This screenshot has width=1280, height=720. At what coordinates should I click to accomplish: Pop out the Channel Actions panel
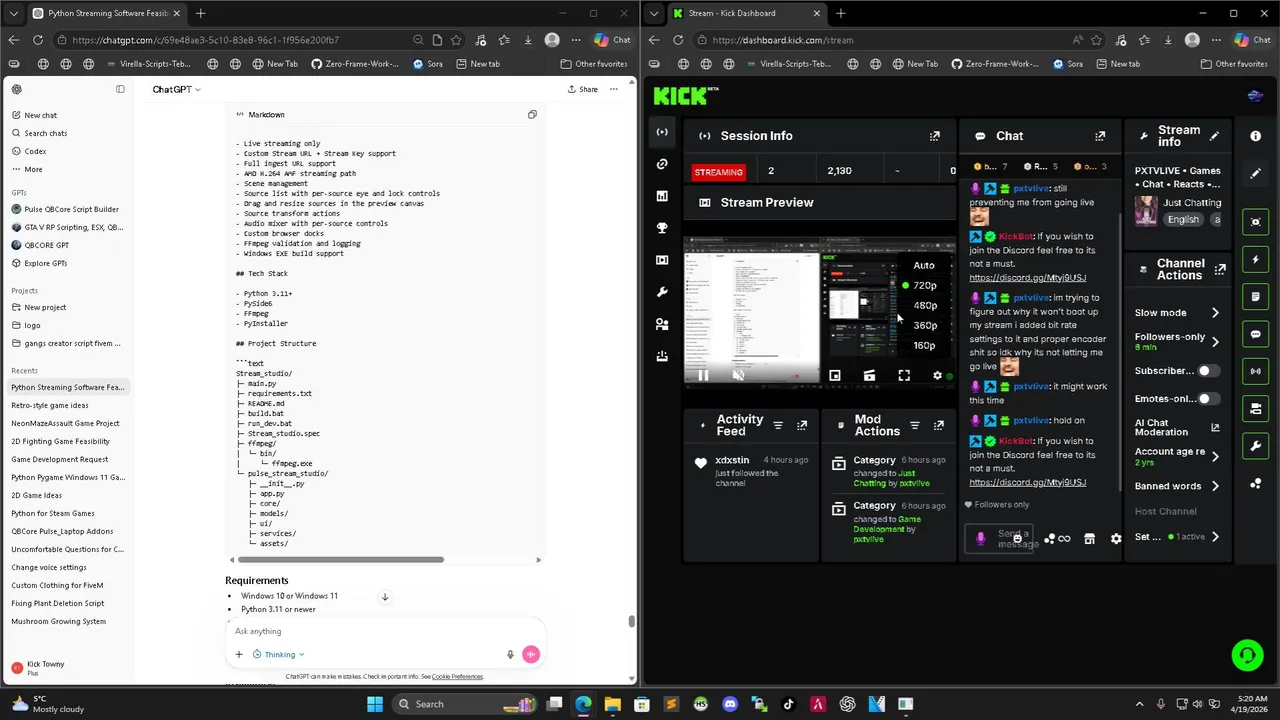pyautogui.click(x=1219, y=269)
